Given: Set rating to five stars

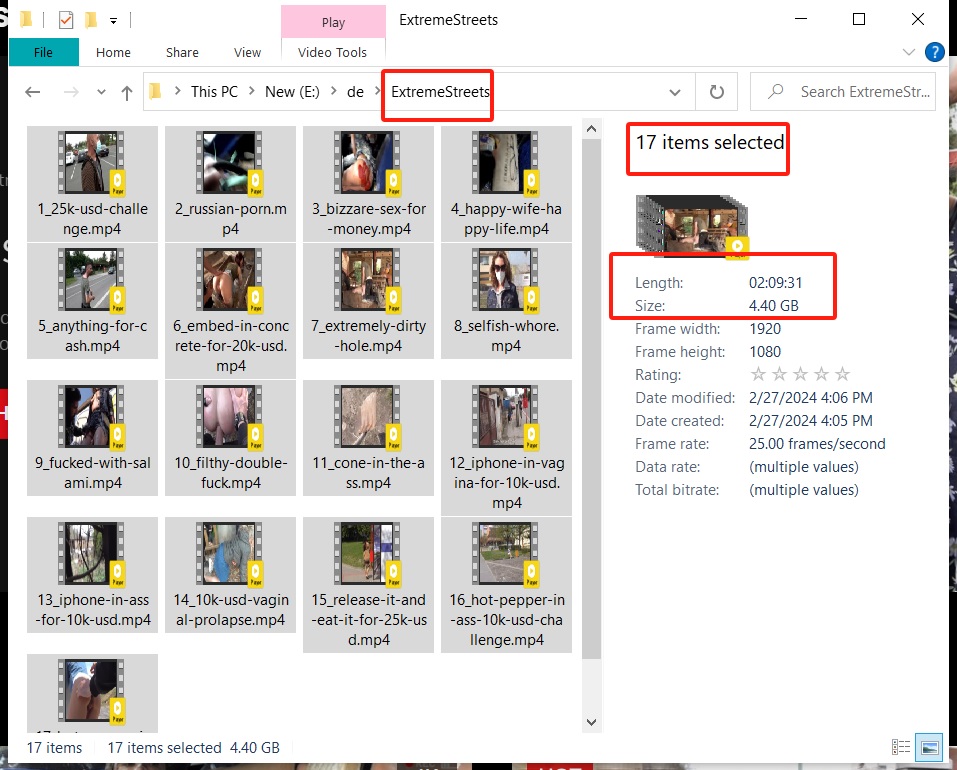Looking at the screenshot, I should pos(842,375).
